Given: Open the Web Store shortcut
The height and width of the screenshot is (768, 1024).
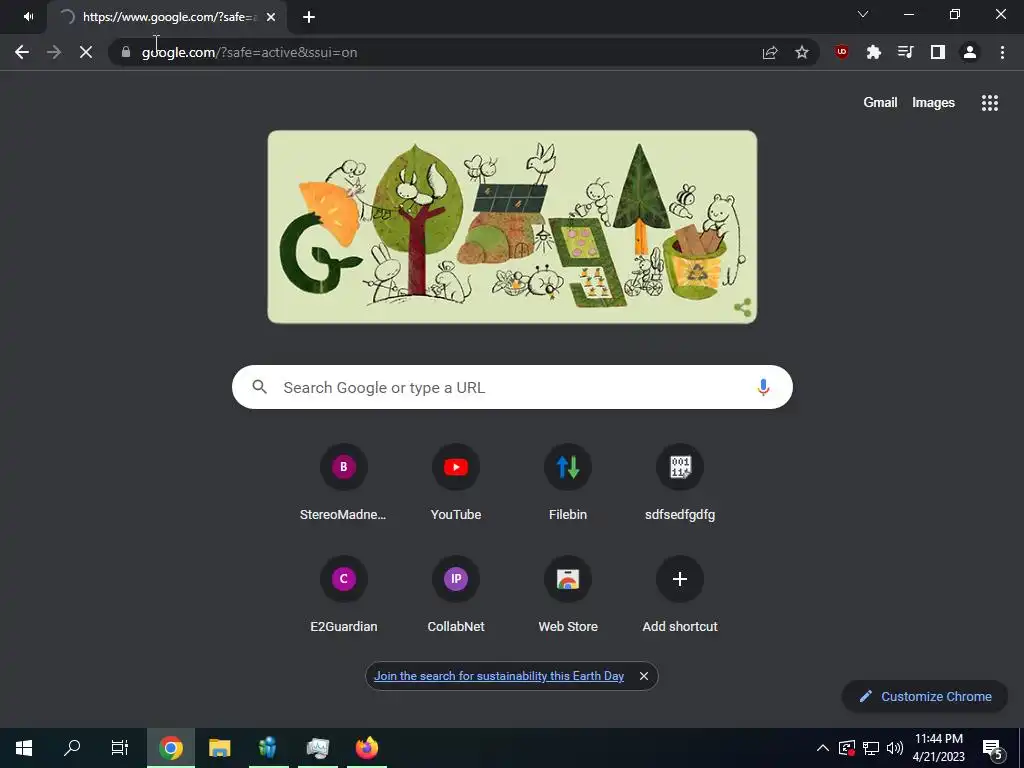Looking at the screenshot, I should [568, 593].
